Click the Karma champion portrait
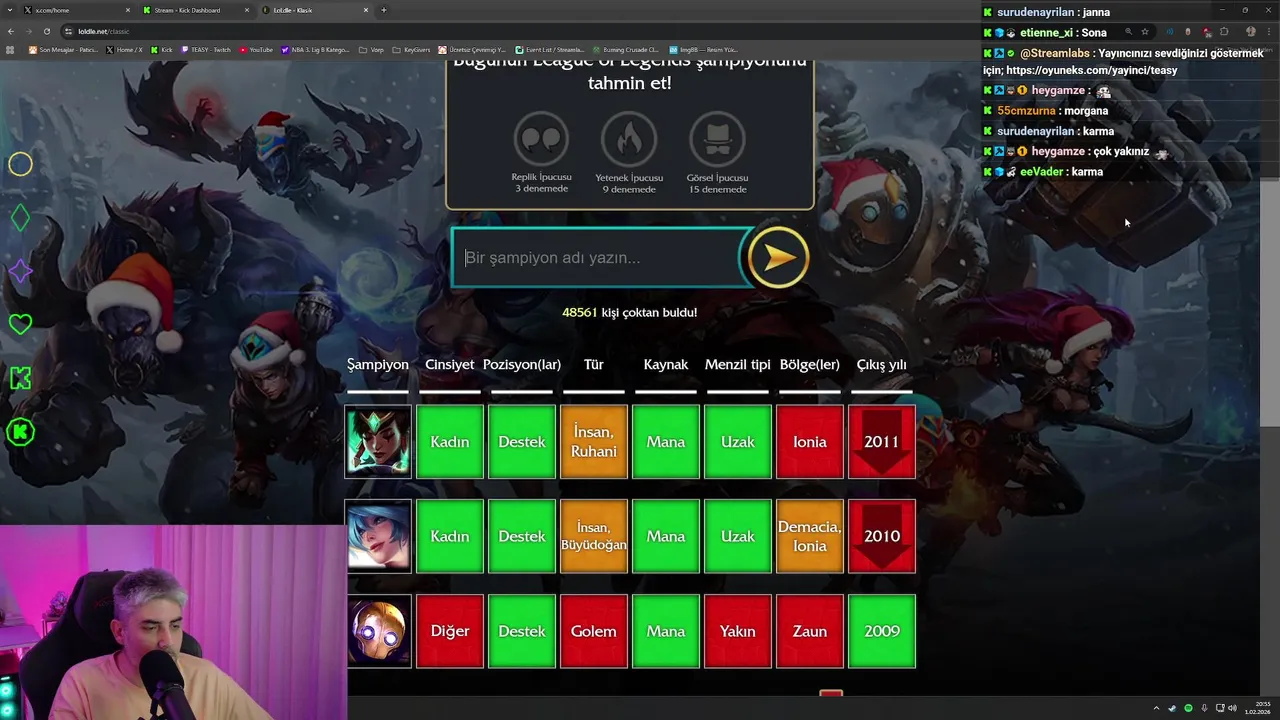This screenshot has height=720, width=1280. (378, 441)
